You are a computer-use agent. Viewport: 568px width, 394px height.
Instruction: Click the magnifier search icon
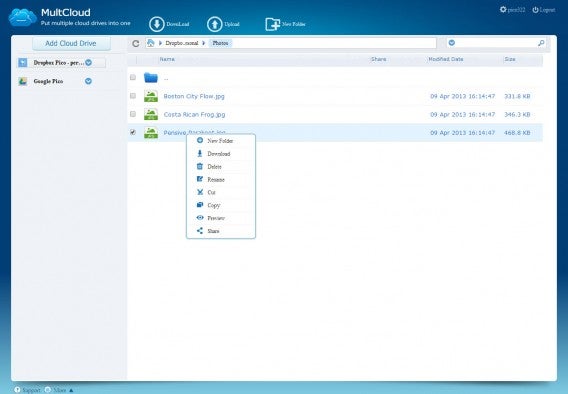pos(541,43)
